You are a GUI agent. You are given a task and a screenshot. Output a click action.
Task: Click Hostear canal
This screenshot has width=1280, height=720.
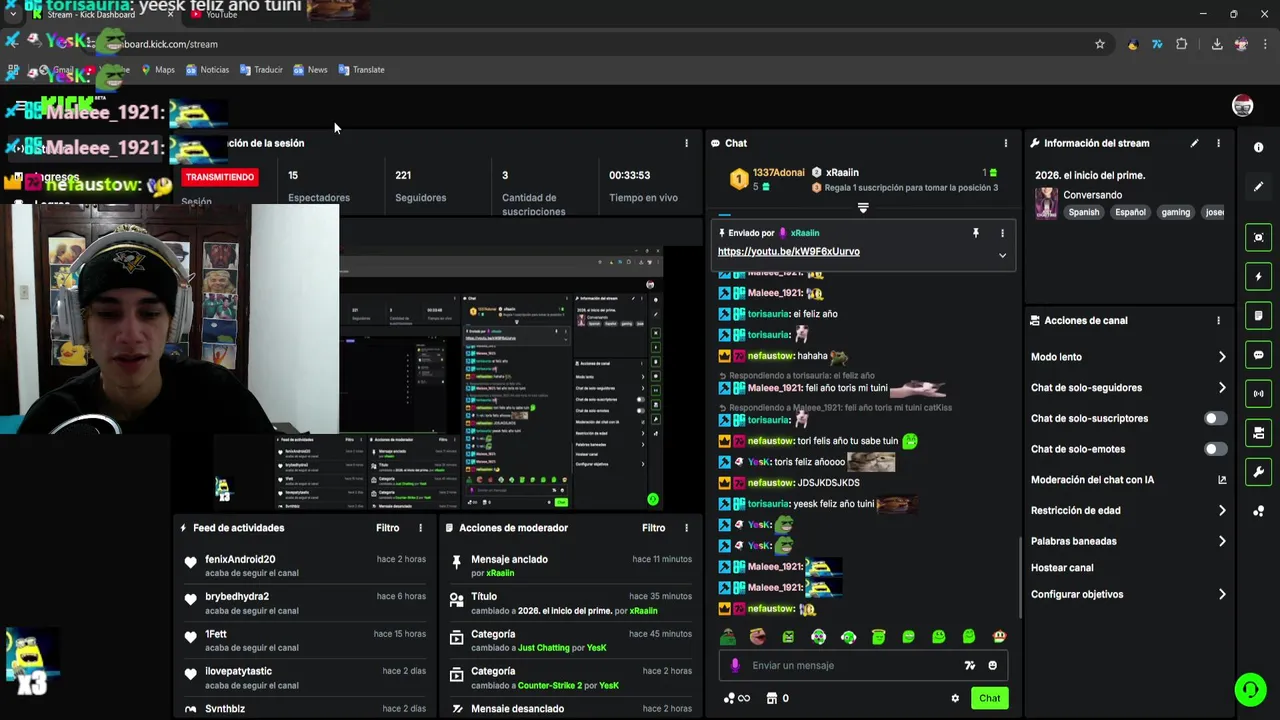coord(1062,568)
